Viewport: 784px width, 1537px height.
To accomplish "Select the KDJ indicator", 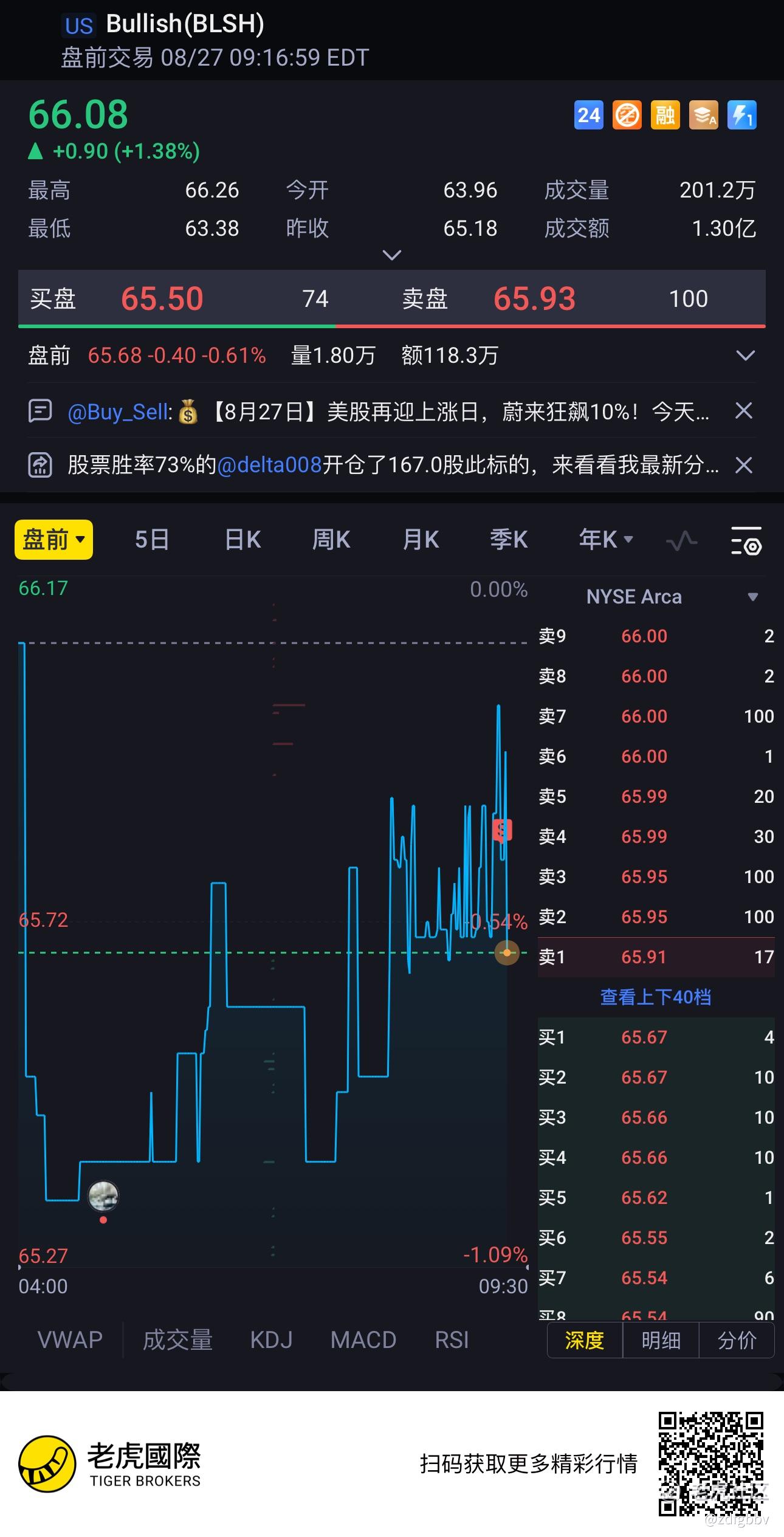I will pyautogui.click(x=271, y=1340).
